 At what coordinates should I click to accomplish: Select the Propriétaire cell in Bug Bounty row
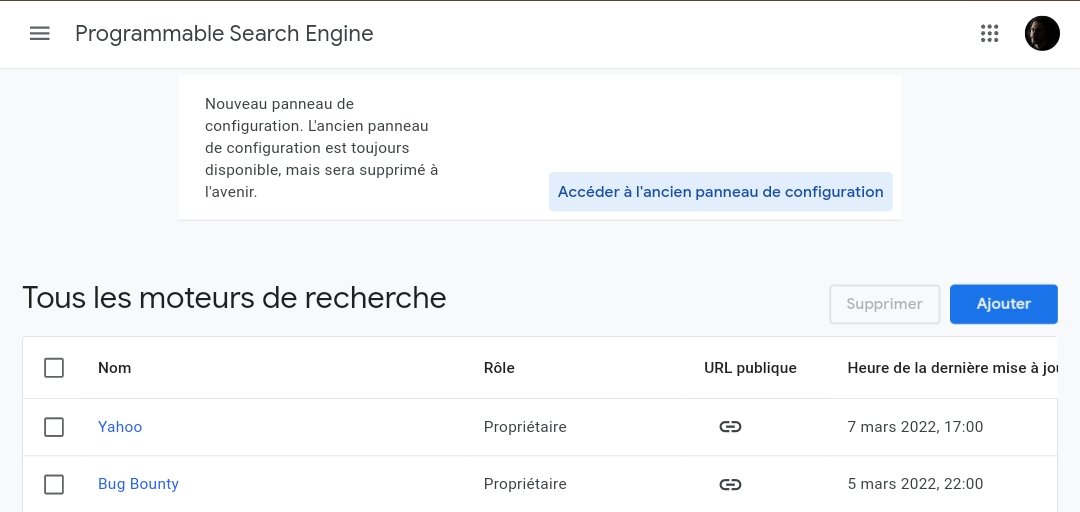tap(525, 484)
